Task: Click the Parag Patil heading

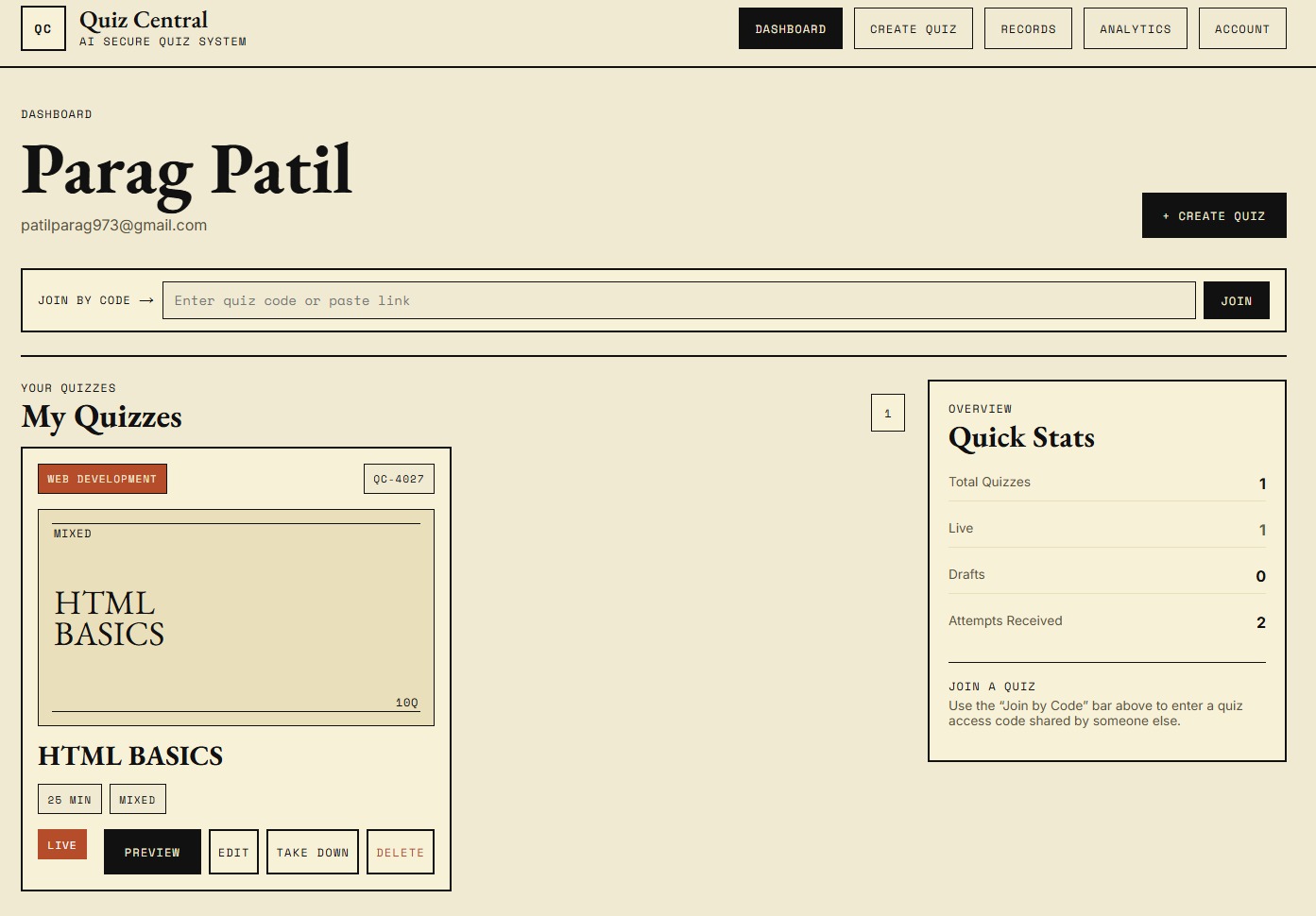Action: click(187, 171)
